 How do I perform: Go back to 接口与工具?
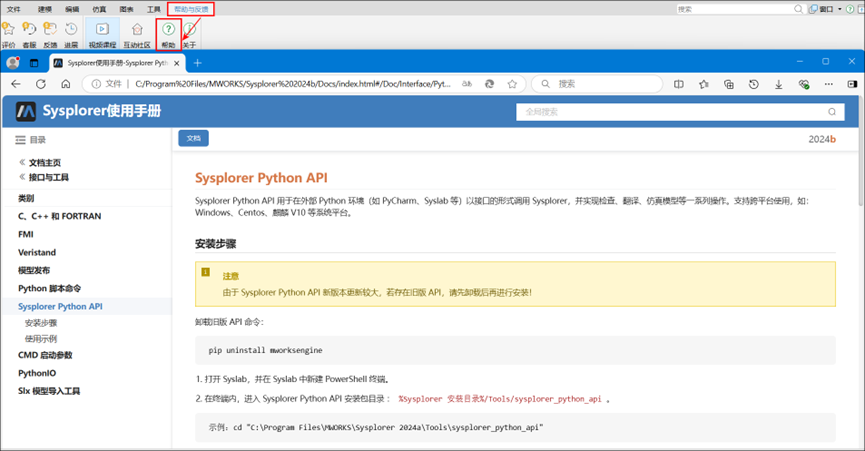click(x=49, y=177)
